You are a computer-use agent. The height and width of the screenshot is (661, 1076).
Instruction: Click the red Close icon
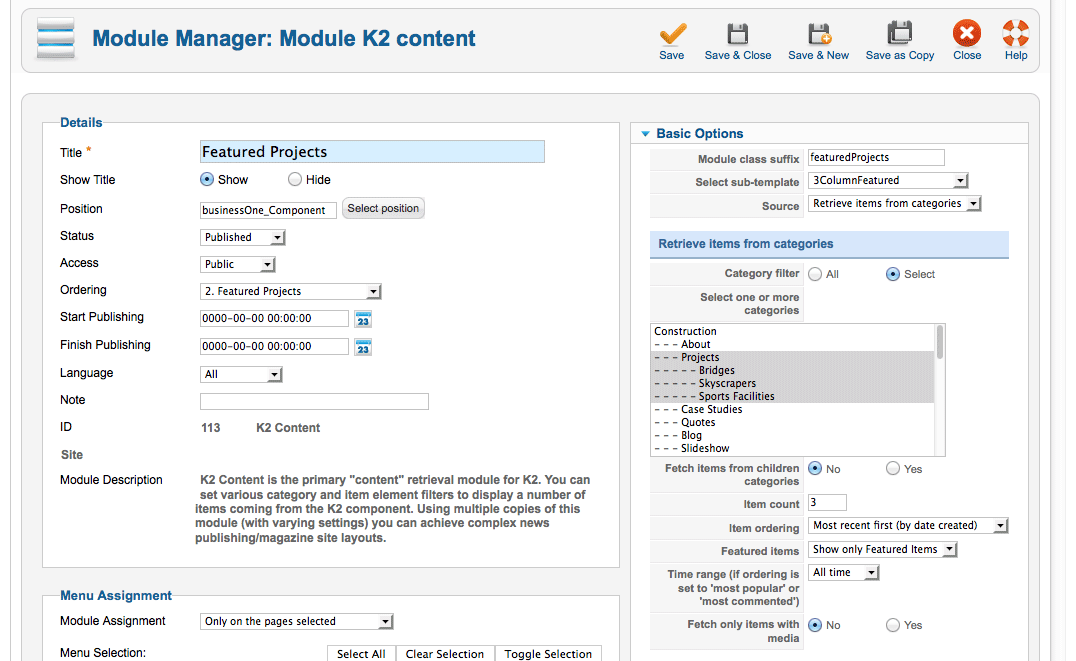coord(967,33)
